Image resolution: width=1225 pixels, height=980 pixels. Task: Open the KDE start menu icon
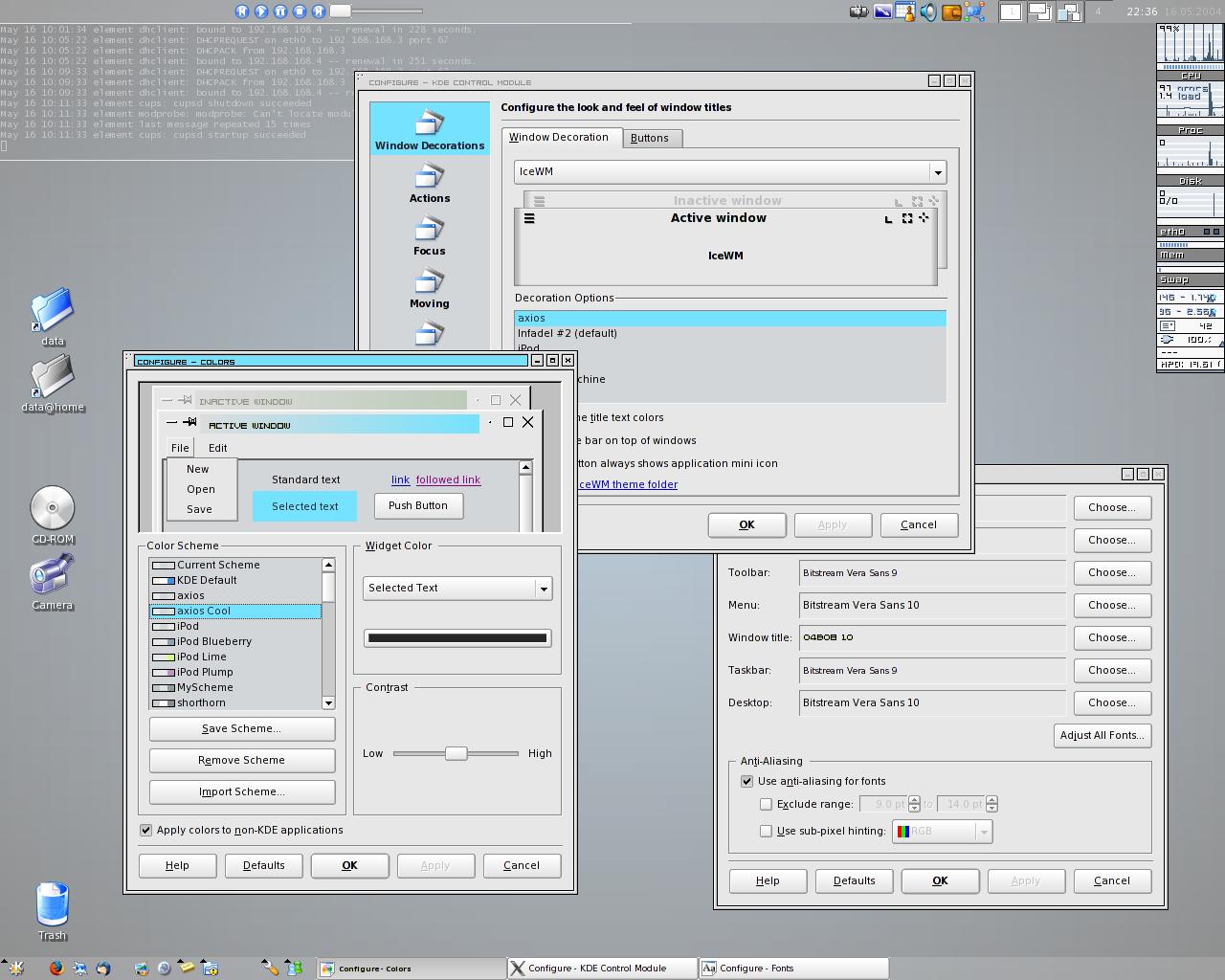point(16,969)
